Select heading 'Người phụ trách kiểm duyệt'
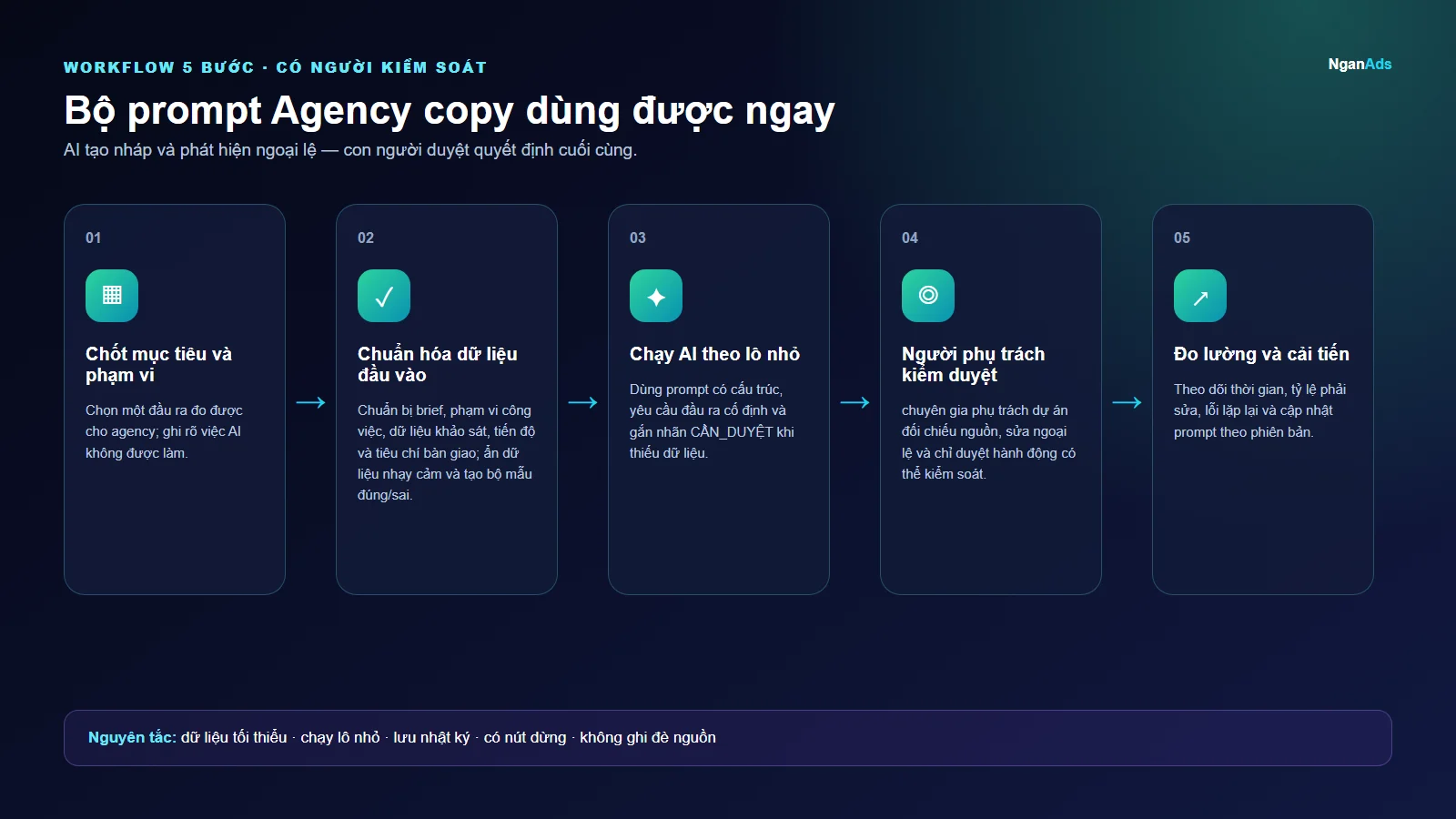The image size is (1456, 819). pos(974,364)
